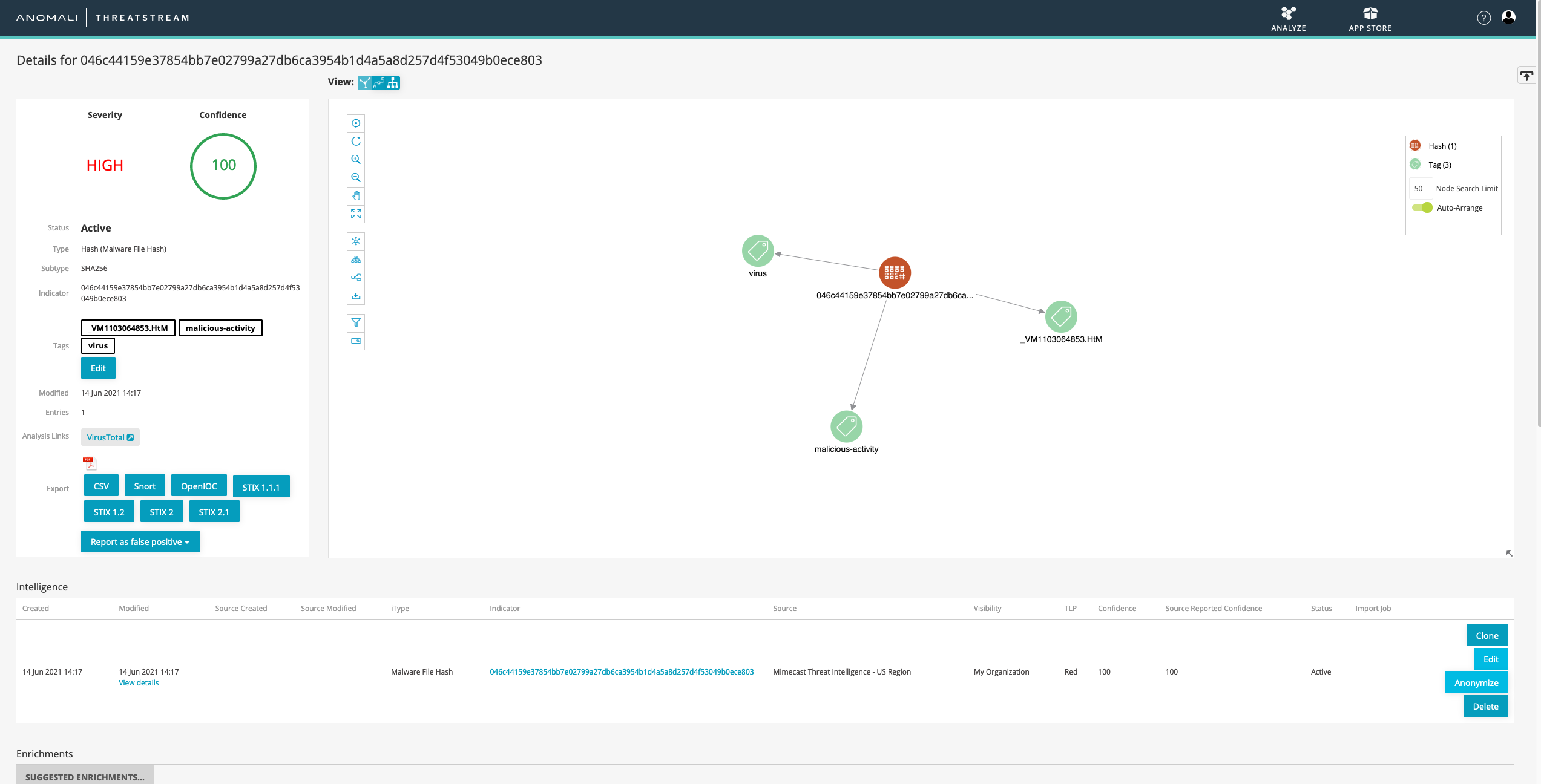The width and height of the screenshot is (1541, 784).
Task: Open the VirusTotal analysis link
Action: point(110,437)
